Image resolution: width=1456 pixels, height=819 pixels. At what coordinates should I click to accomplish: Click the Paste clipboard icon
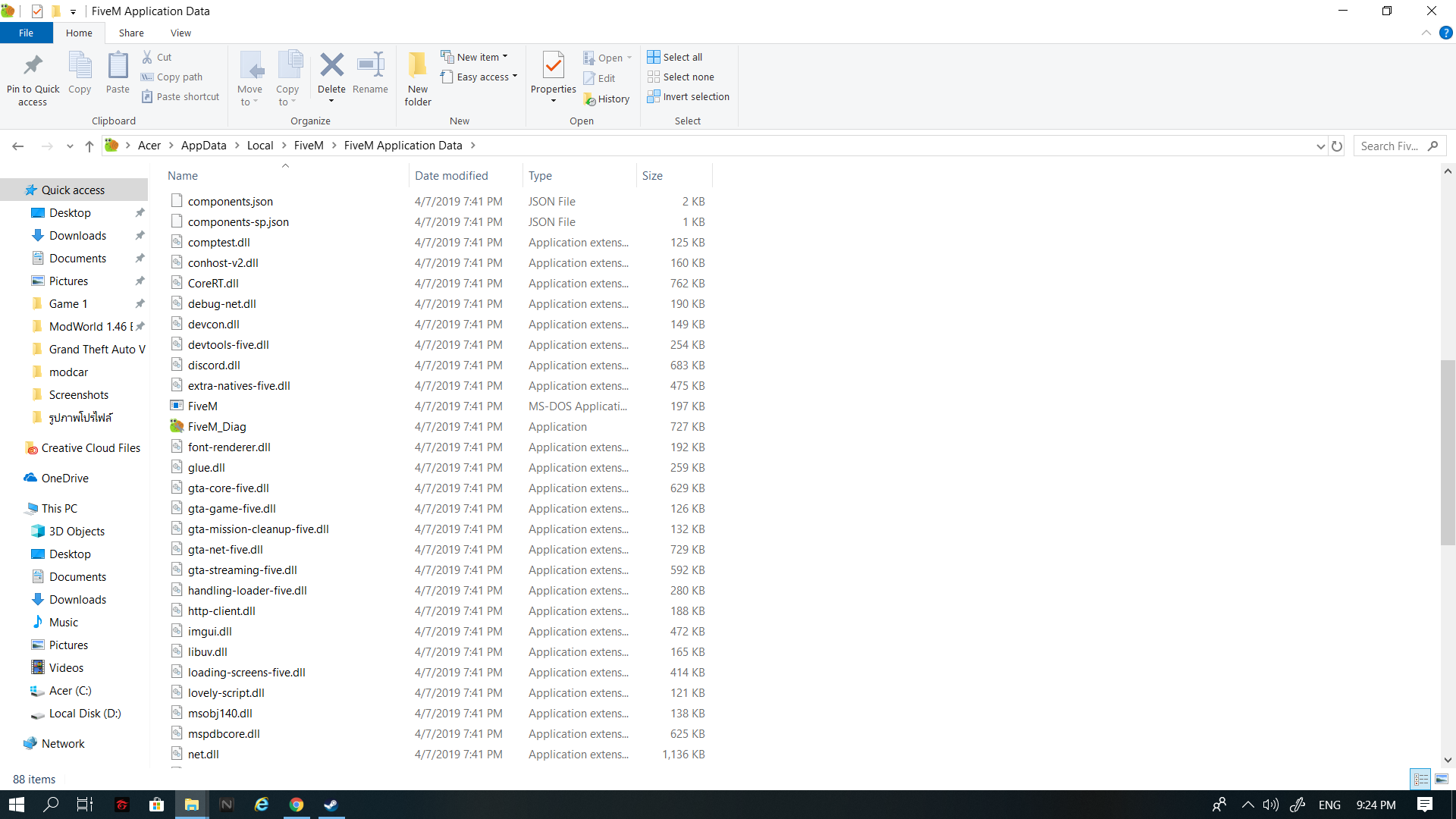tap(118, 67)
